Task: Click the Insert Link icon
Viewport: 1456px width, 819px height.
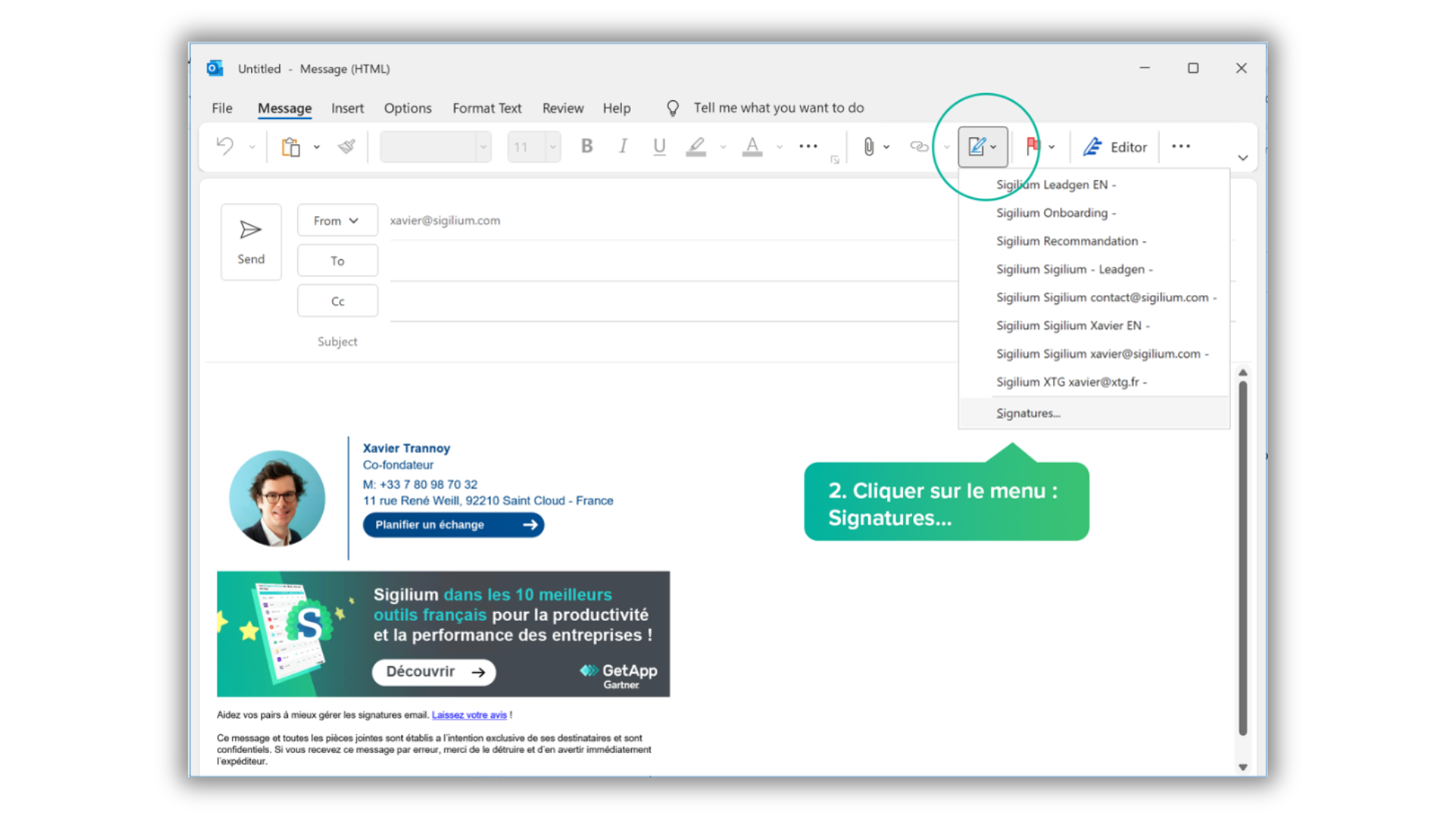Action: [919, 146]
